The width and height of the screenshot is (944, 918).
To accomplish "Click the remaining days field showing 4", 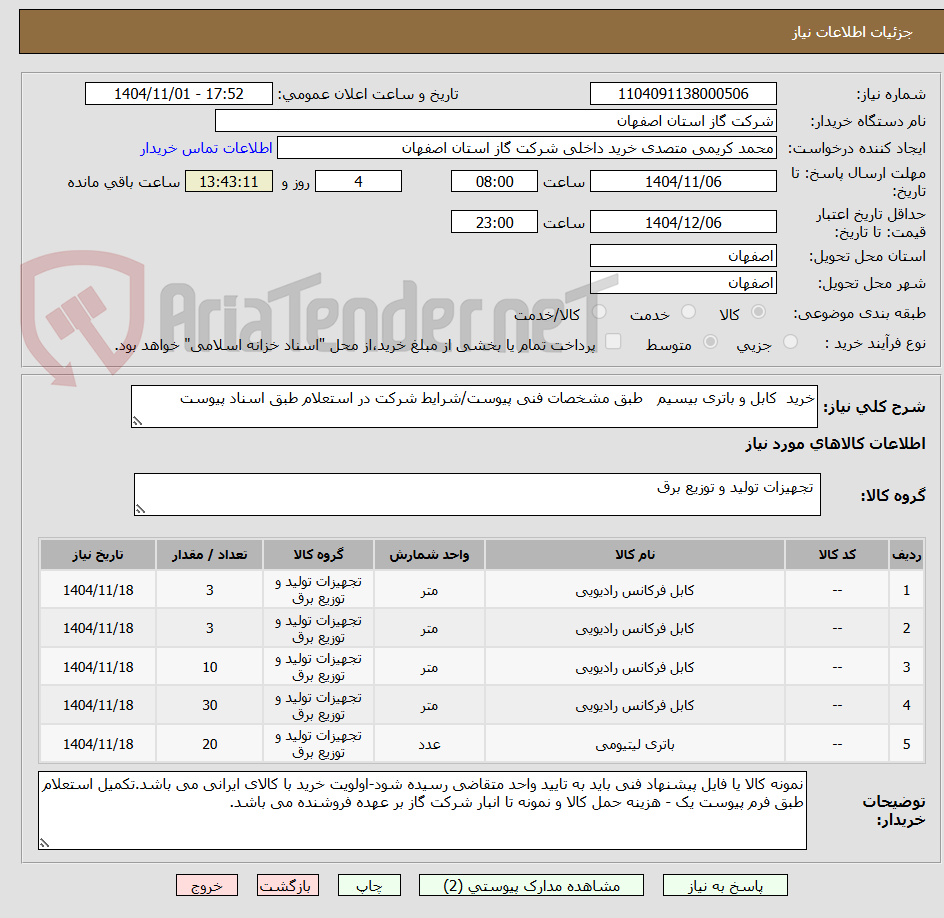I will click(358, 181).
